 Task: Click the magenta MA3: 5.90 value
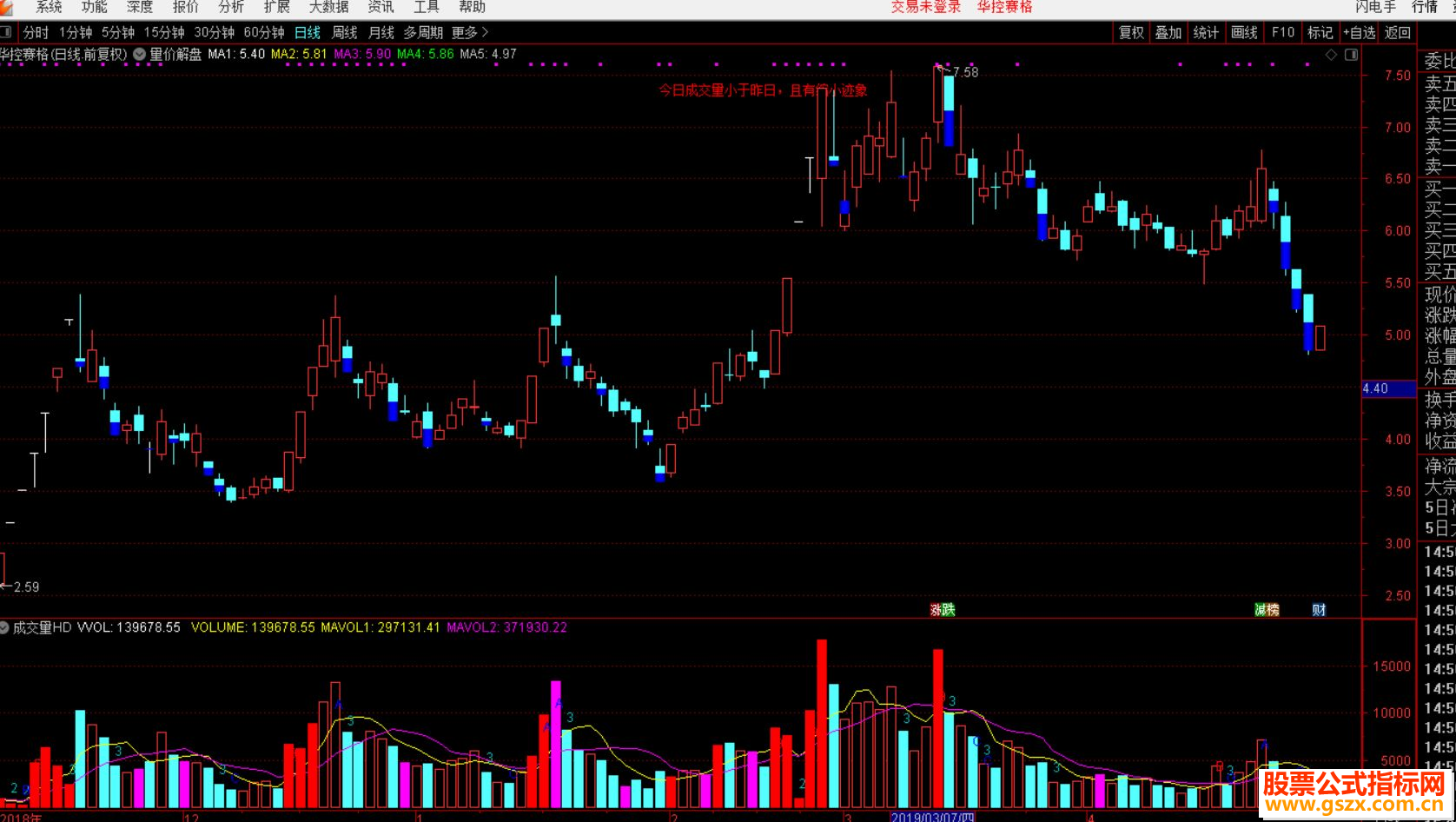[362, 54]
